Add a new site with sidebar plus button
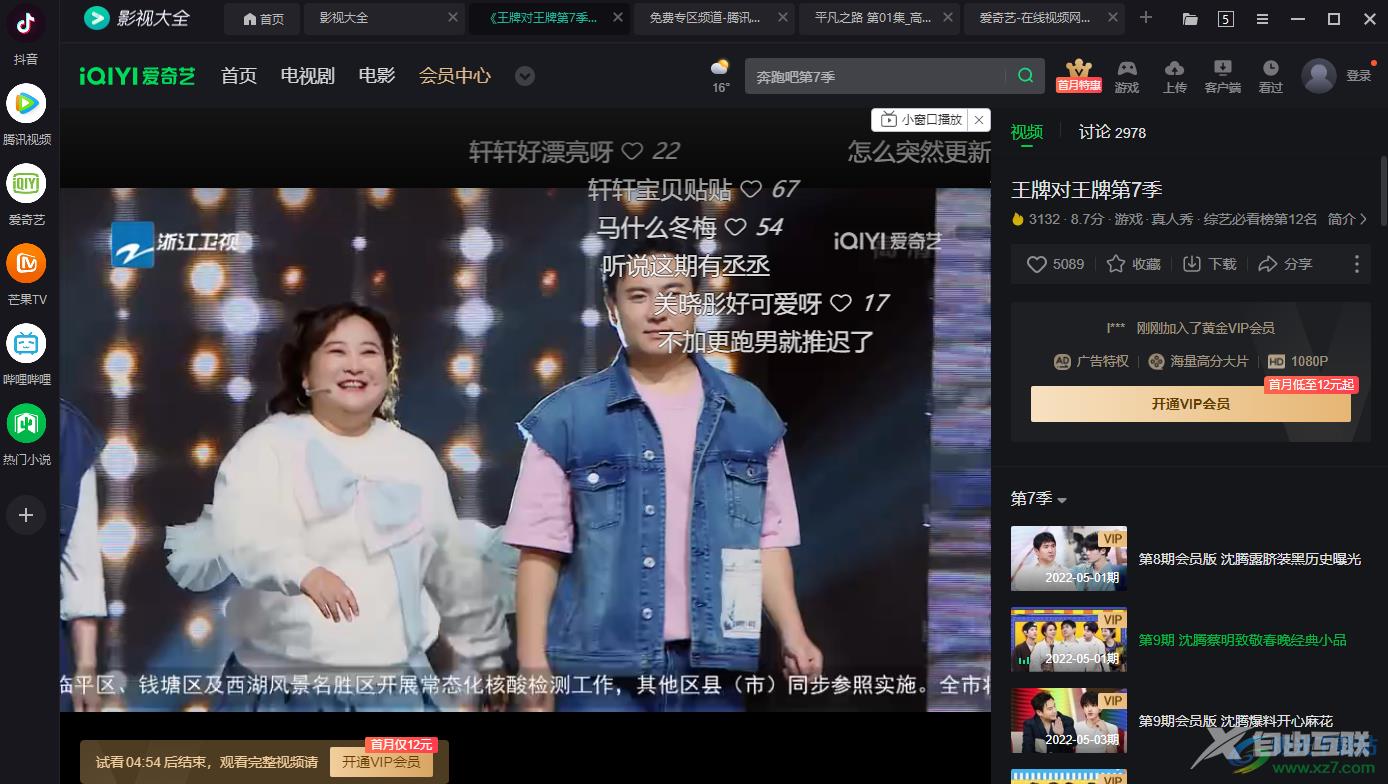Screen dimensions: 1388x784 click(26, 515)
